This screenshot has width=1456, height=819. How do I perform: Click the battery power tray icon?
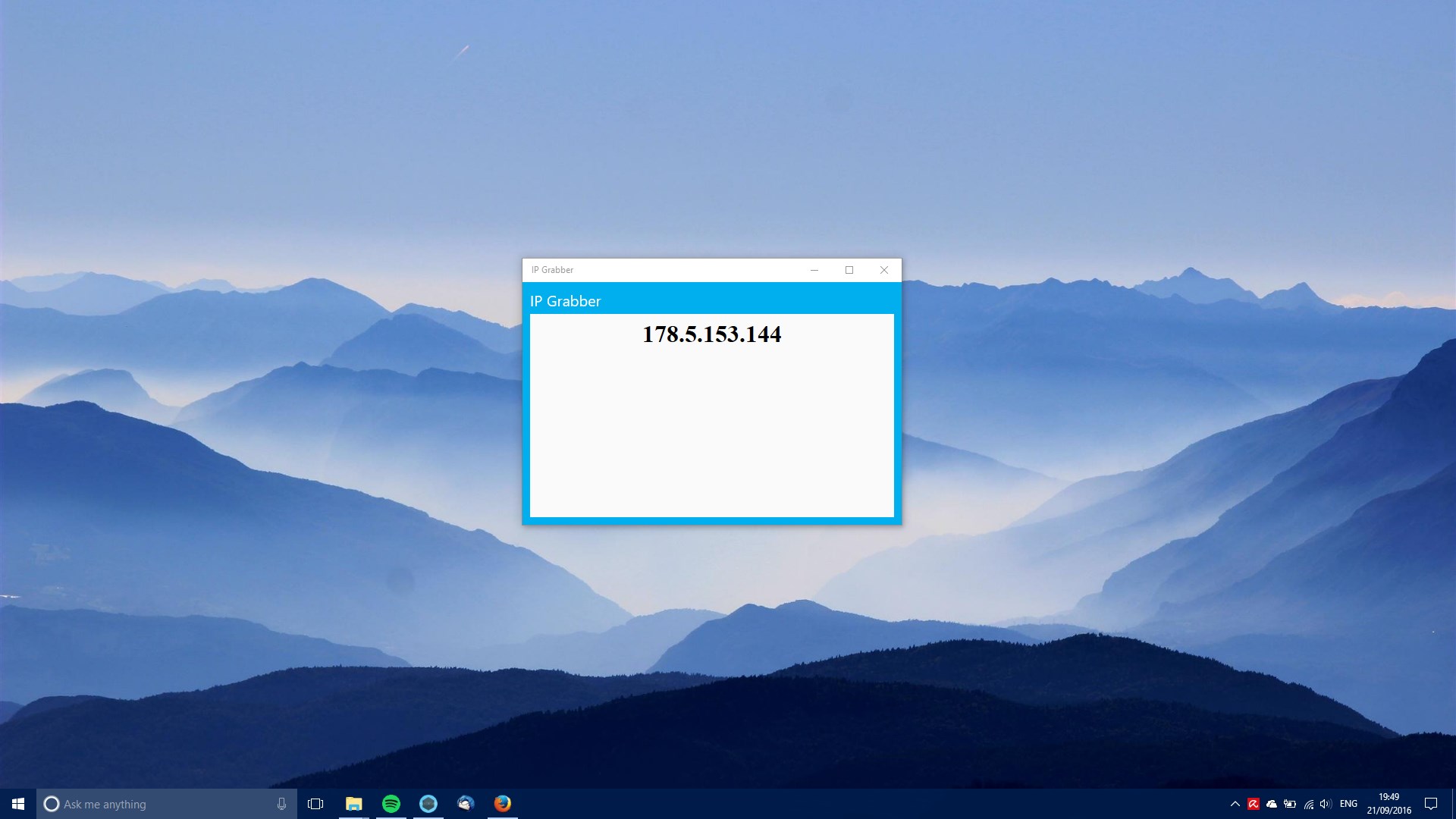[x=1290, y=804]
